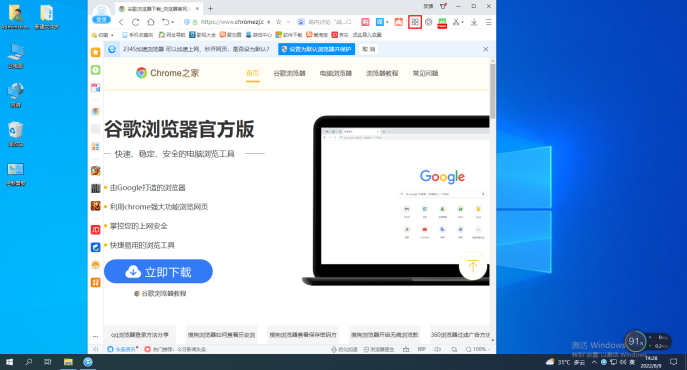Click the search box magnifier icon

(349, 22)
